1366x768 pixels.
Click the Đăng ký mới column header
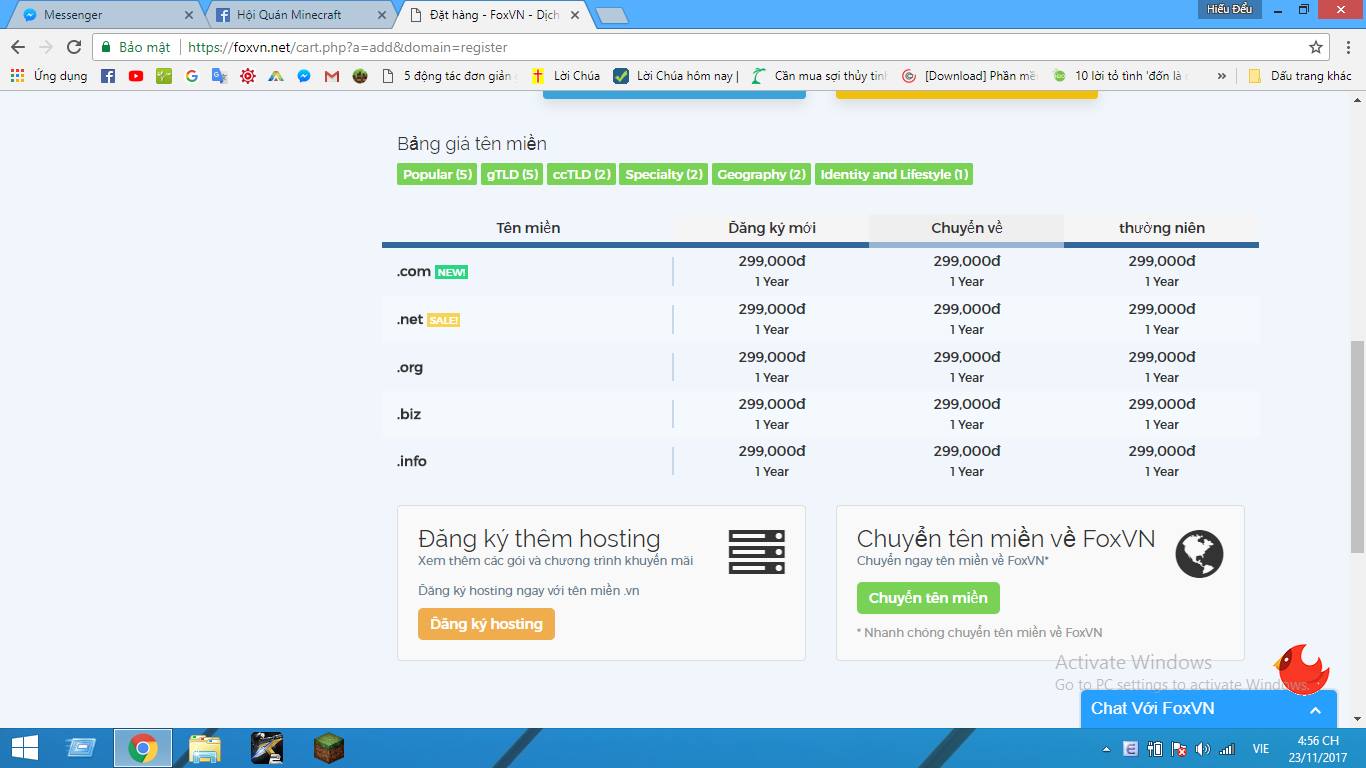point(772,228)
